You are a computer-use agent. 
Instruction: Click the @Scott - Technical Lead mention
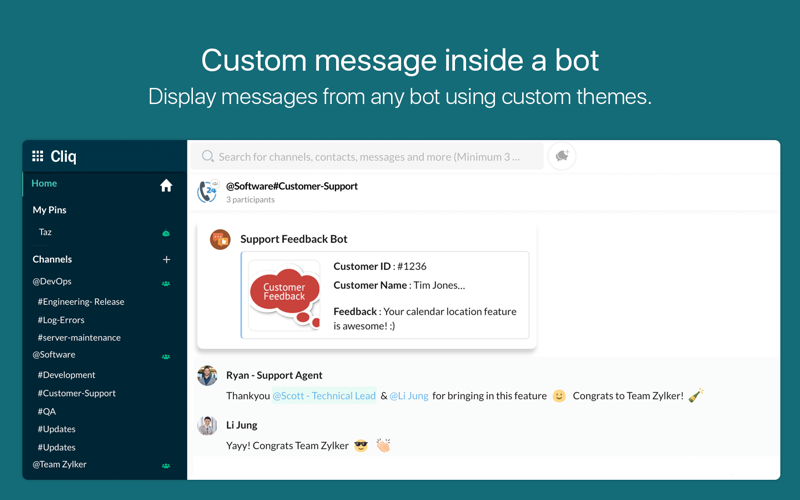click(x=324, y=396)
